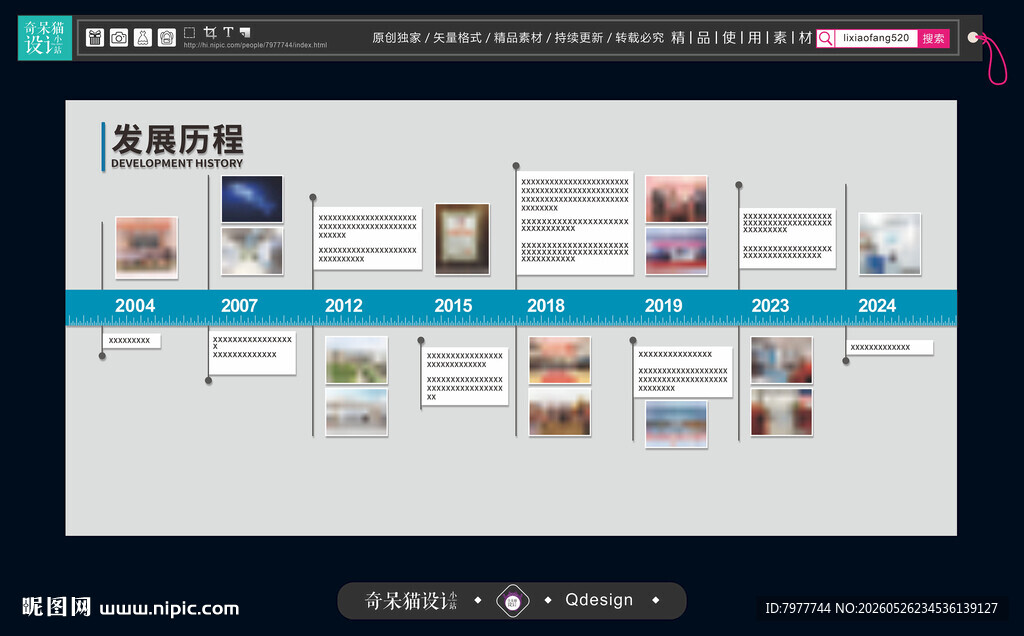Open the hallway photo just above 2007
The width and height of the screenshot is (1024, 636).
(x=252, y=251)
